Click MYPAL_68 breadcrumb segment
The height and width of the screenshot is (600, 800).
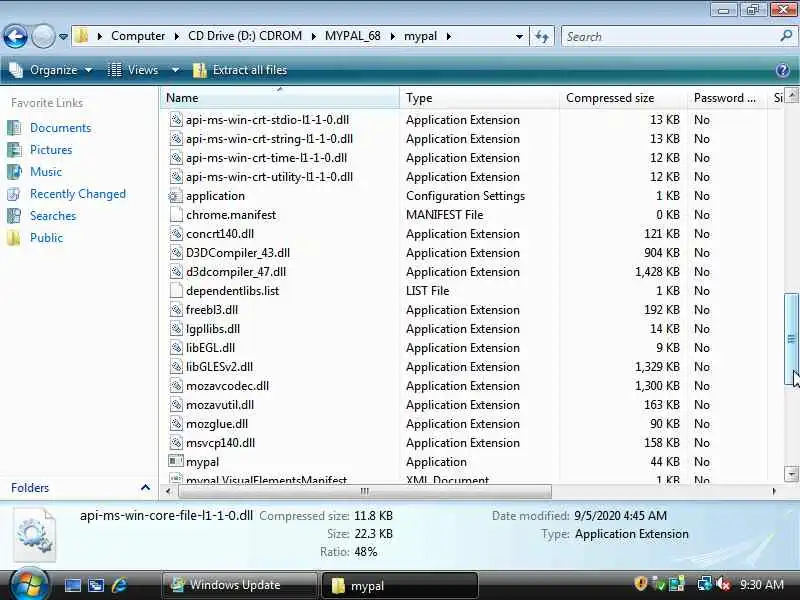pyautogui.click(x=353, y=36)
